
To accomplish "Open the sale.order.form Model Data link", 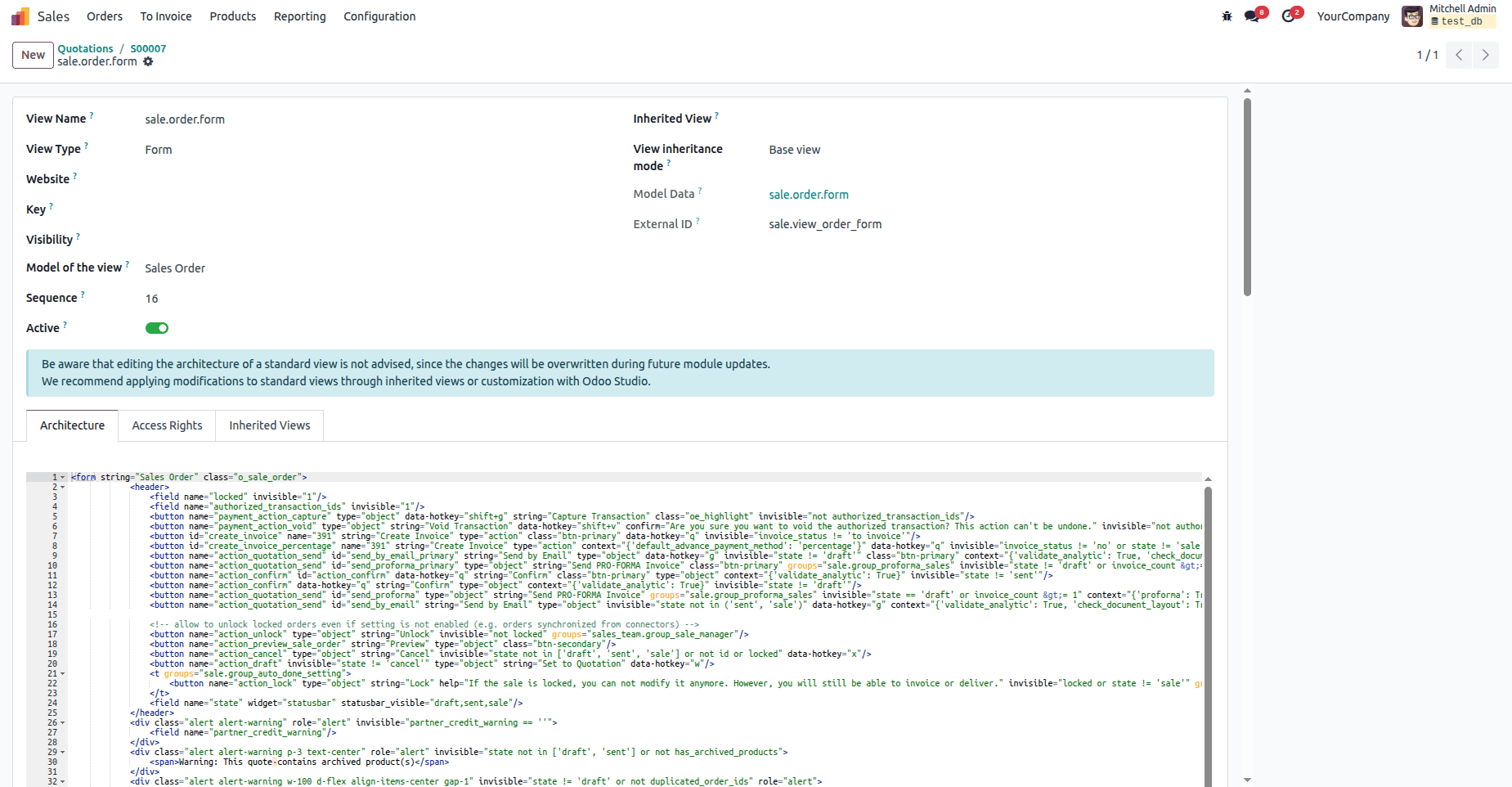I will [x=808, y=195].
